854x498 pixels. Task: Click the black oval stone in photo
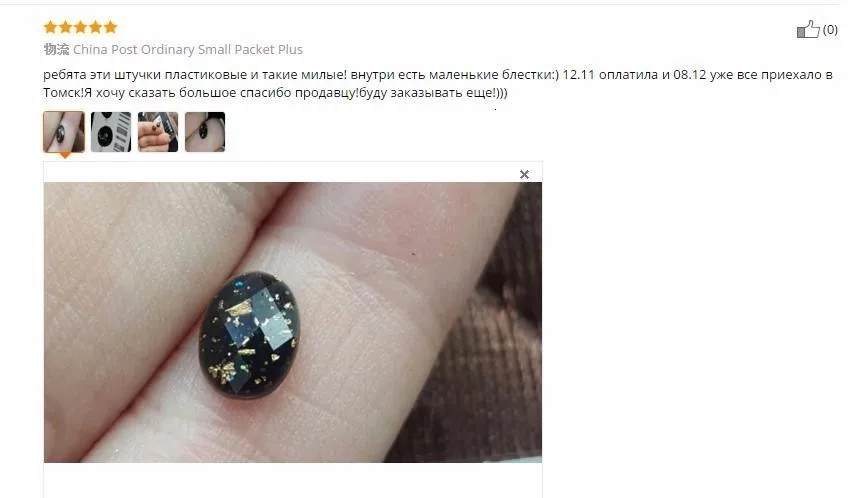[x=249, y=334]
